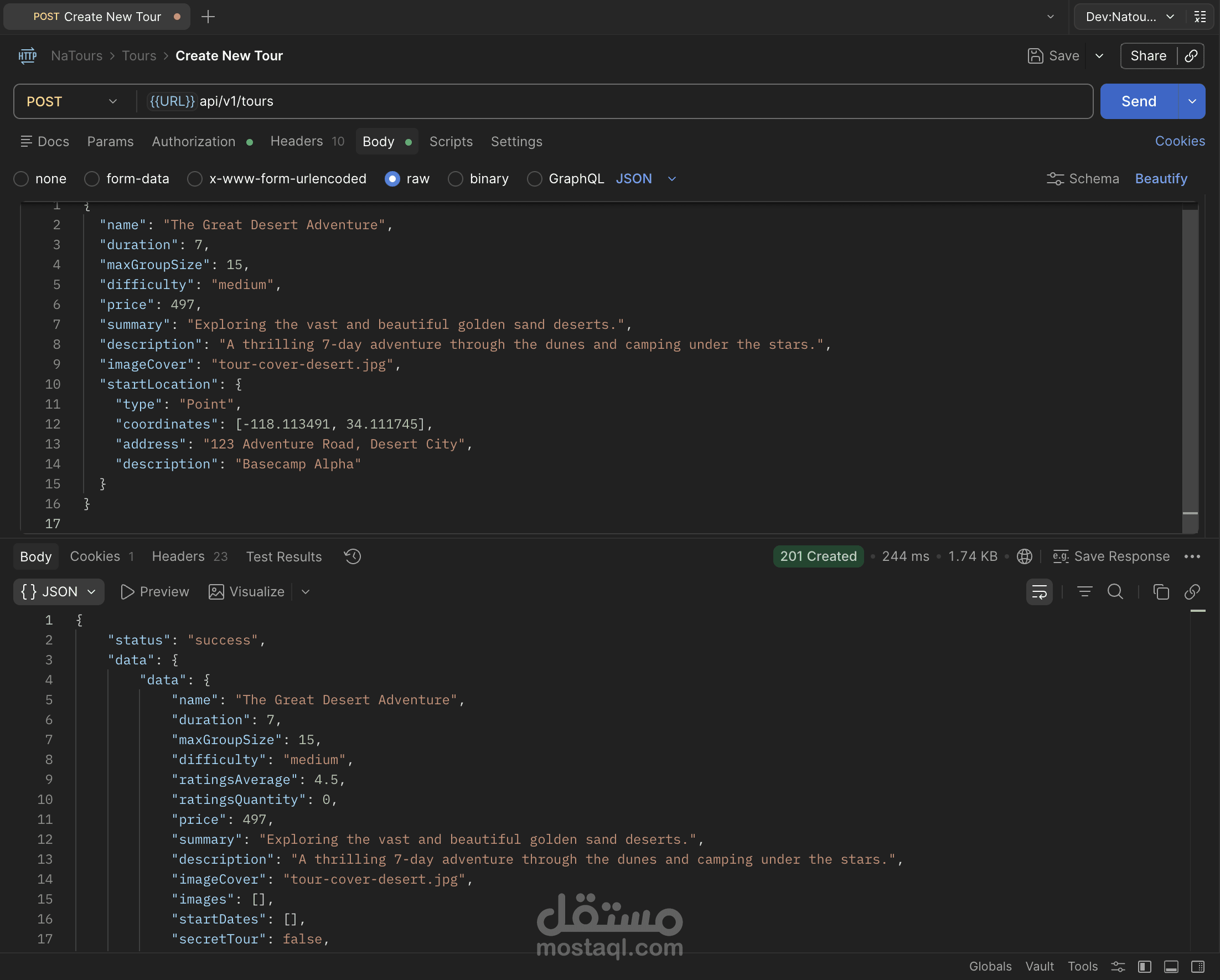
Task: Open the more options ellipsis in the response bar
Action: (1192, 556)
